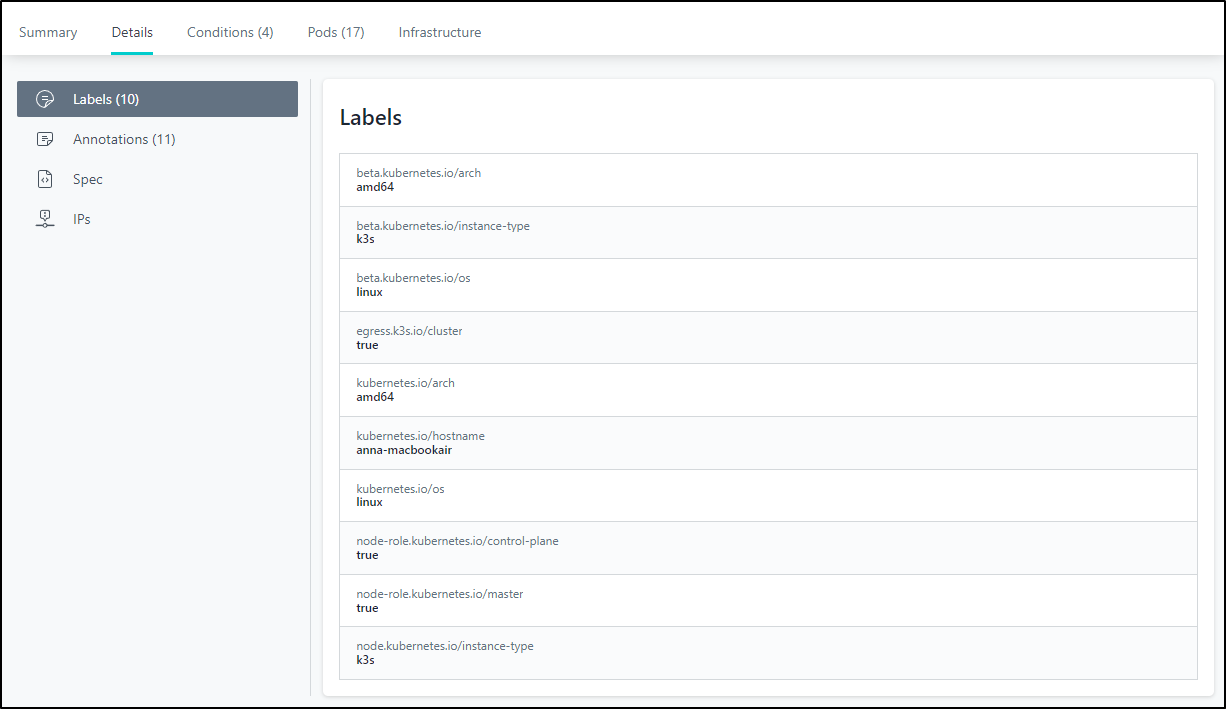1226x709 pixels.
Task: Click the node.kubernetes.io/instance-type label key
Action: 445,646
